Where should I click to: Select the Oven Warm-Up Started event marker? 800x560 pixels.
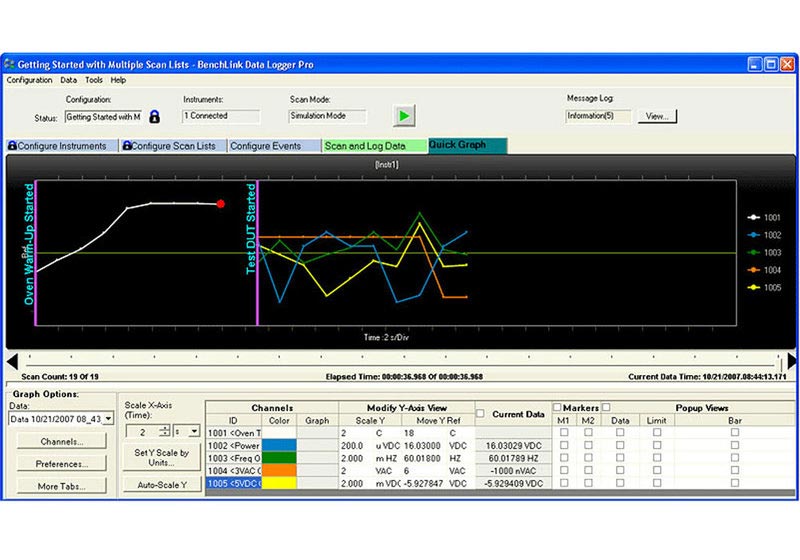tap(29, 245)
